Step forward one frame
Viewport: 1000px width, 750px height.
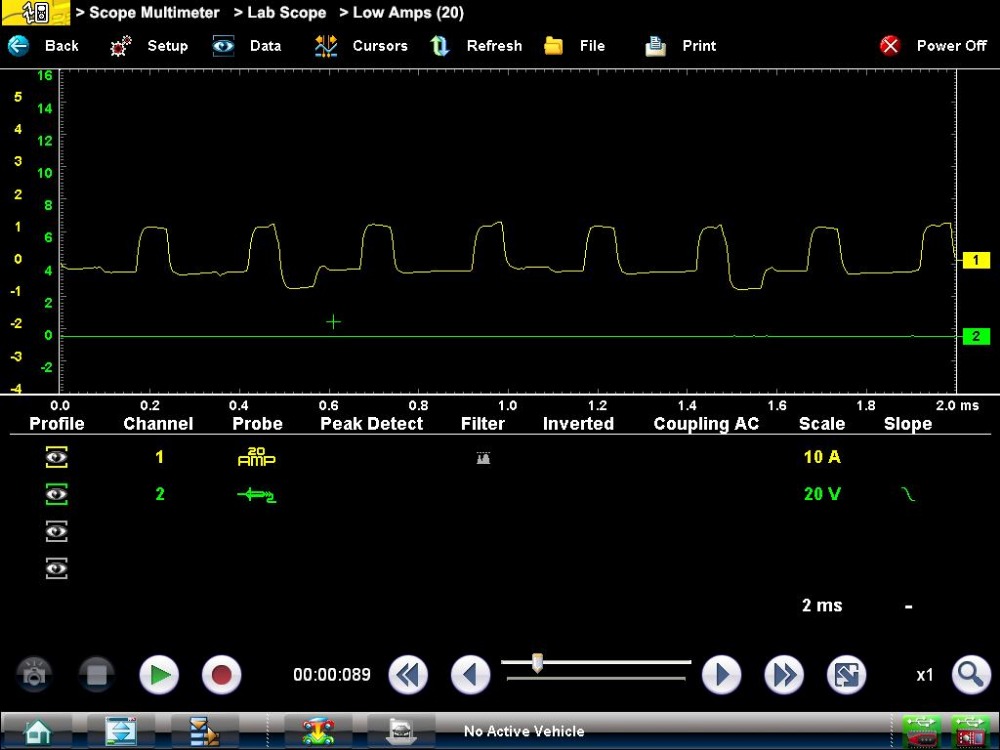click(x=721, y=676)
